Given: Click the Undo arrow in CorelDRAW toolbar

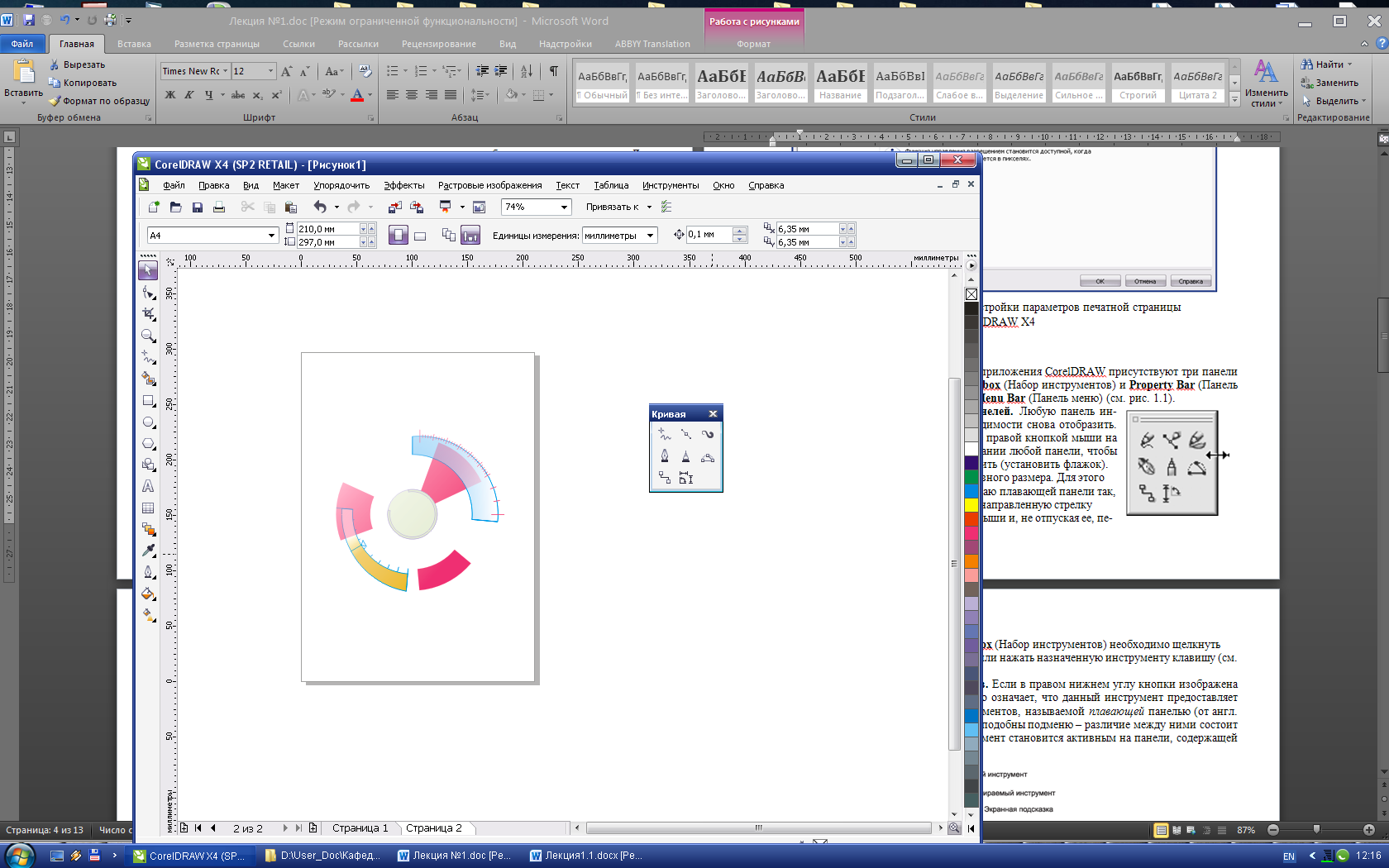Looking at the screenshot, I should coord(319,207).
